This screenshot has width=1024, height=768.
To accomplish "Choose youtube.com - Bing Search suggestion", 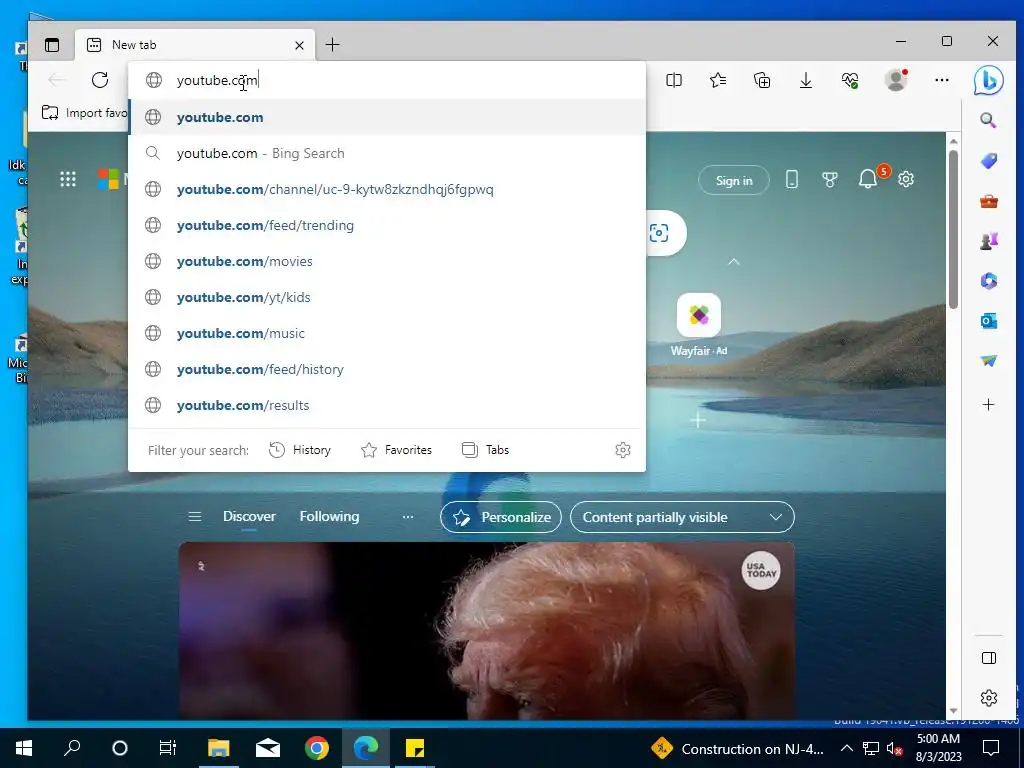I will 387,153.
